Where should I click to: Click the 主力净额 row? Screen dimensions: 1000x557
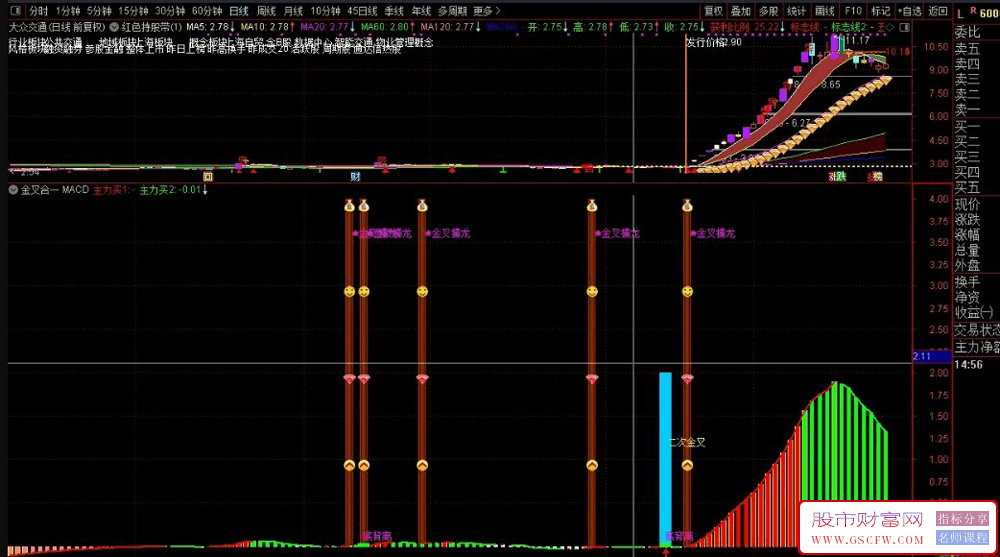coord(976,347)
